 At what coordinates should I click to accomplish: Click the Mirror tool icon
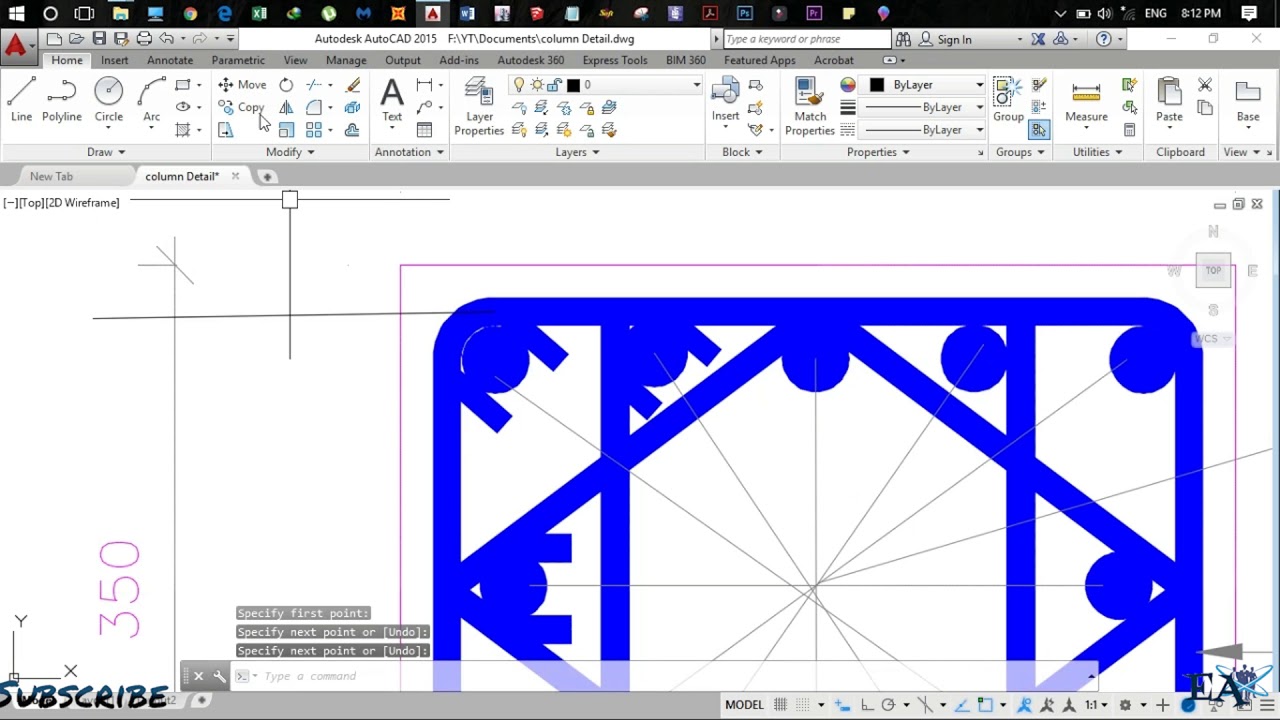click(286, 107)
